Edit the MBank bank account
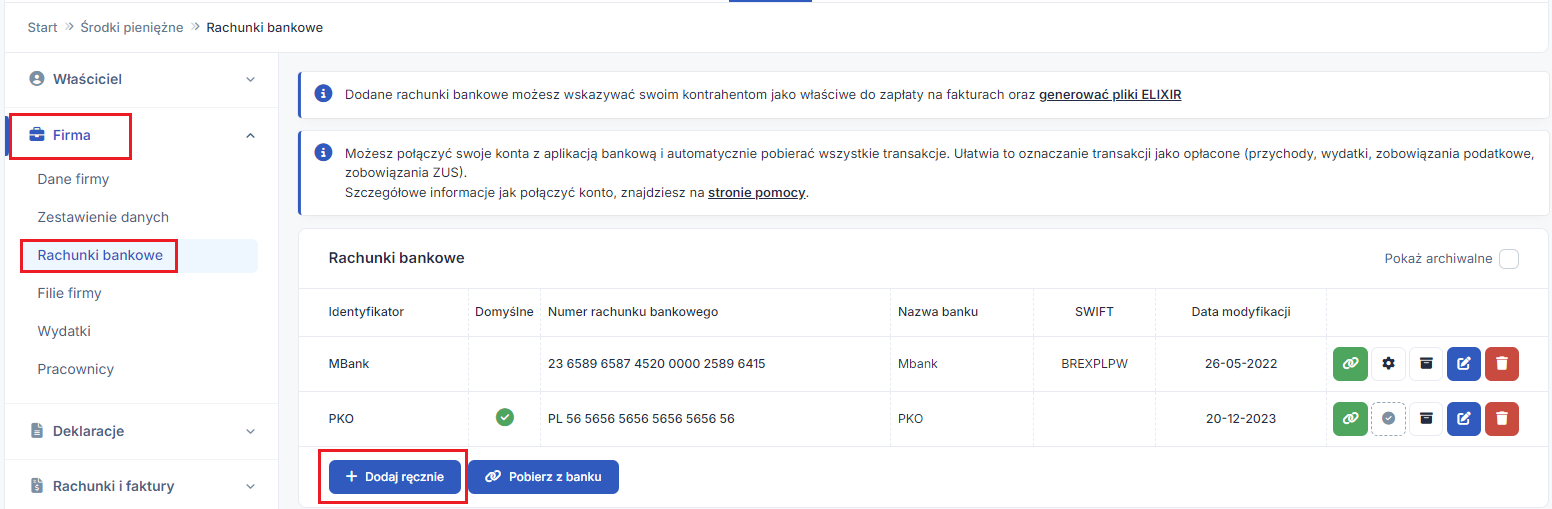Viewport: 1552px width, 509px height. pos(1464,364)
